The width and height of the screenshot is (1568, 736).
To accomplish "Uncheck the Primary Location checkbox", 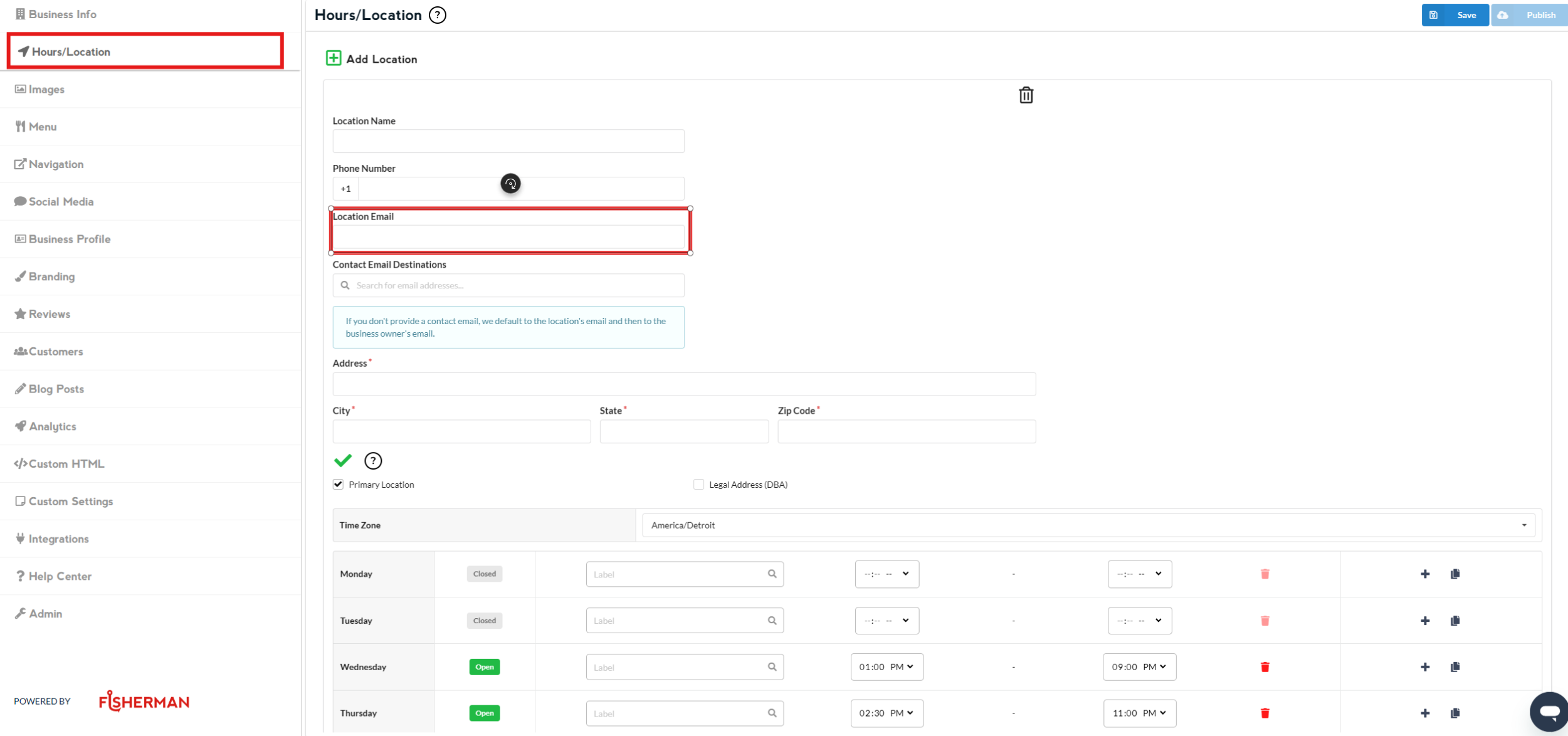I will 339,485.
